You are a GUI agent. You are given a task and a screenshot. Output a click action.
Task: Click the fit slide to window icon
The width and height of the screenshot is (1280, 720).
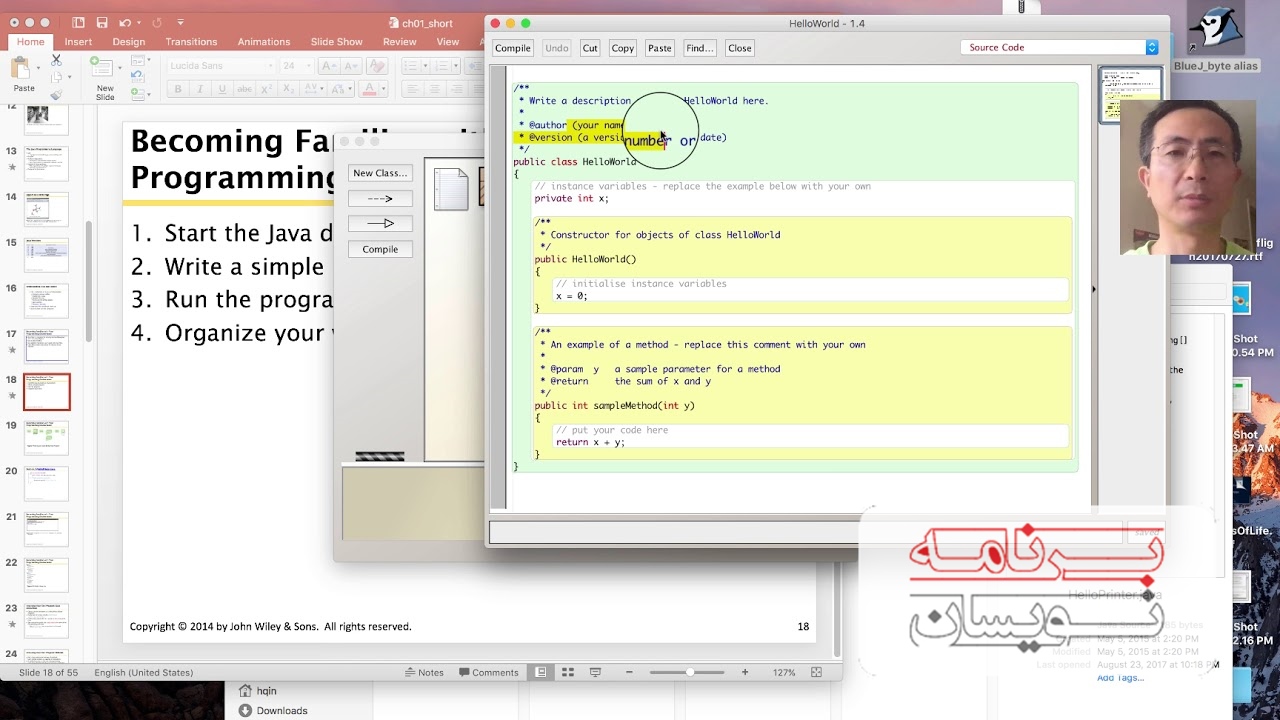tap(816, 672)
